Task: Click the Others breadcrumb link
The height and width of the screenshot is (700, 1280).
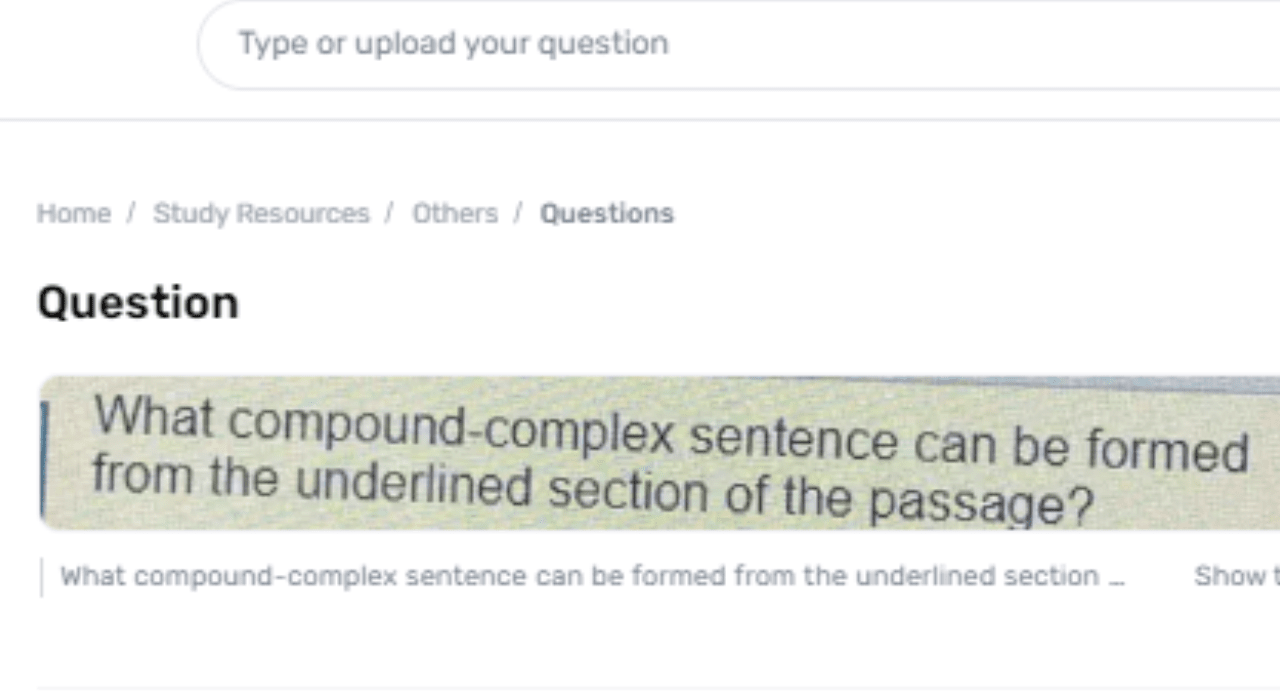Action: (455, 213)
